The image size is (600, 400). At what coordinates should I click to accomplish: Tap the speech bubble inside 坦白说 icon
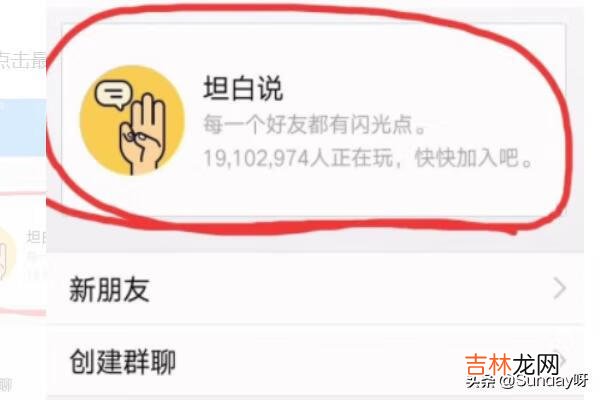coord(113,94)
